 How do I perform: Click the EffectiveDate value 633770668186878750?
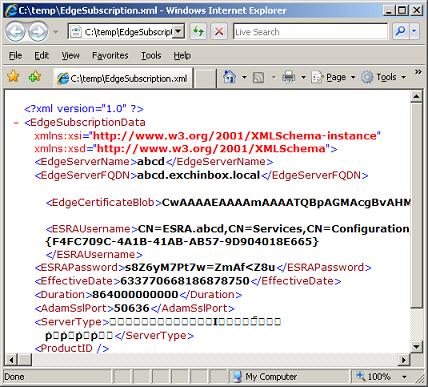tap(185, 281)
